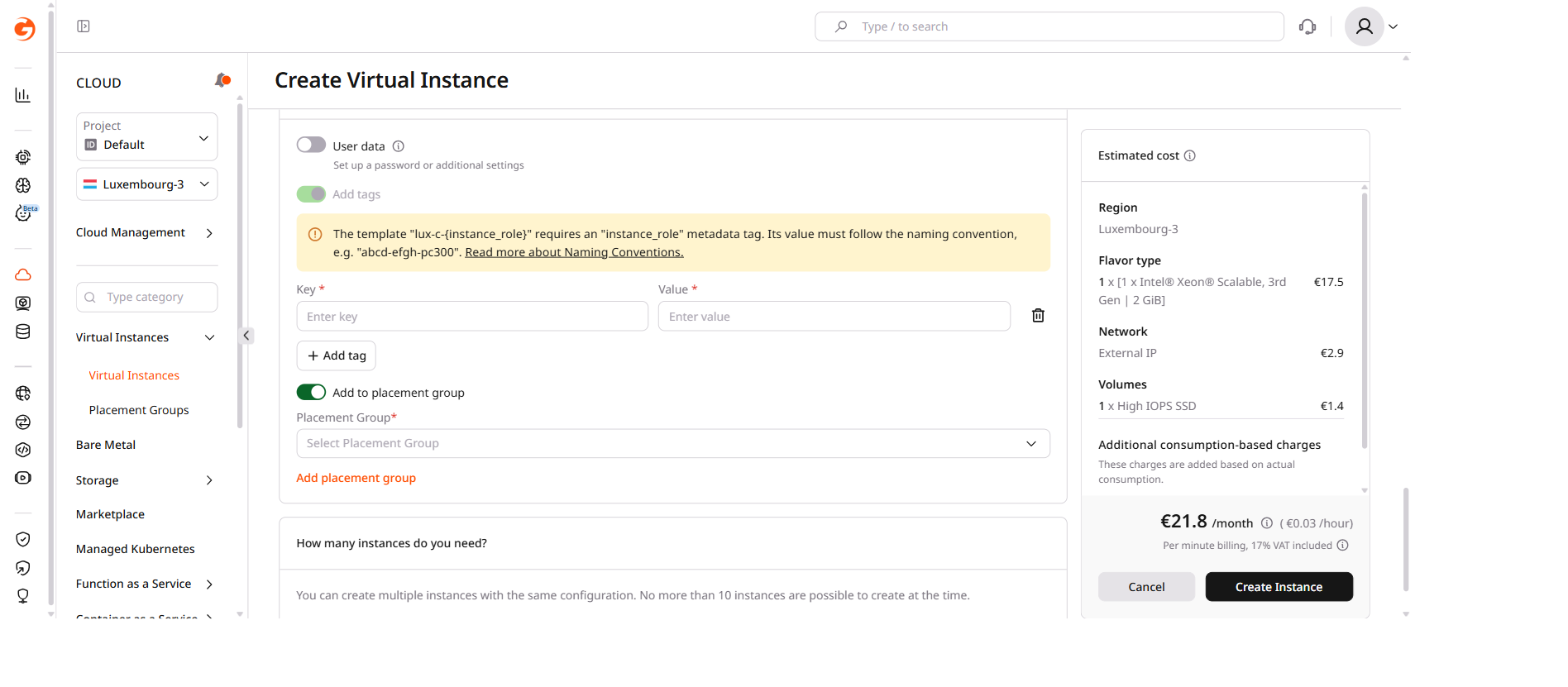
Task: Click the Gcore logo icon
Action: 25,29
